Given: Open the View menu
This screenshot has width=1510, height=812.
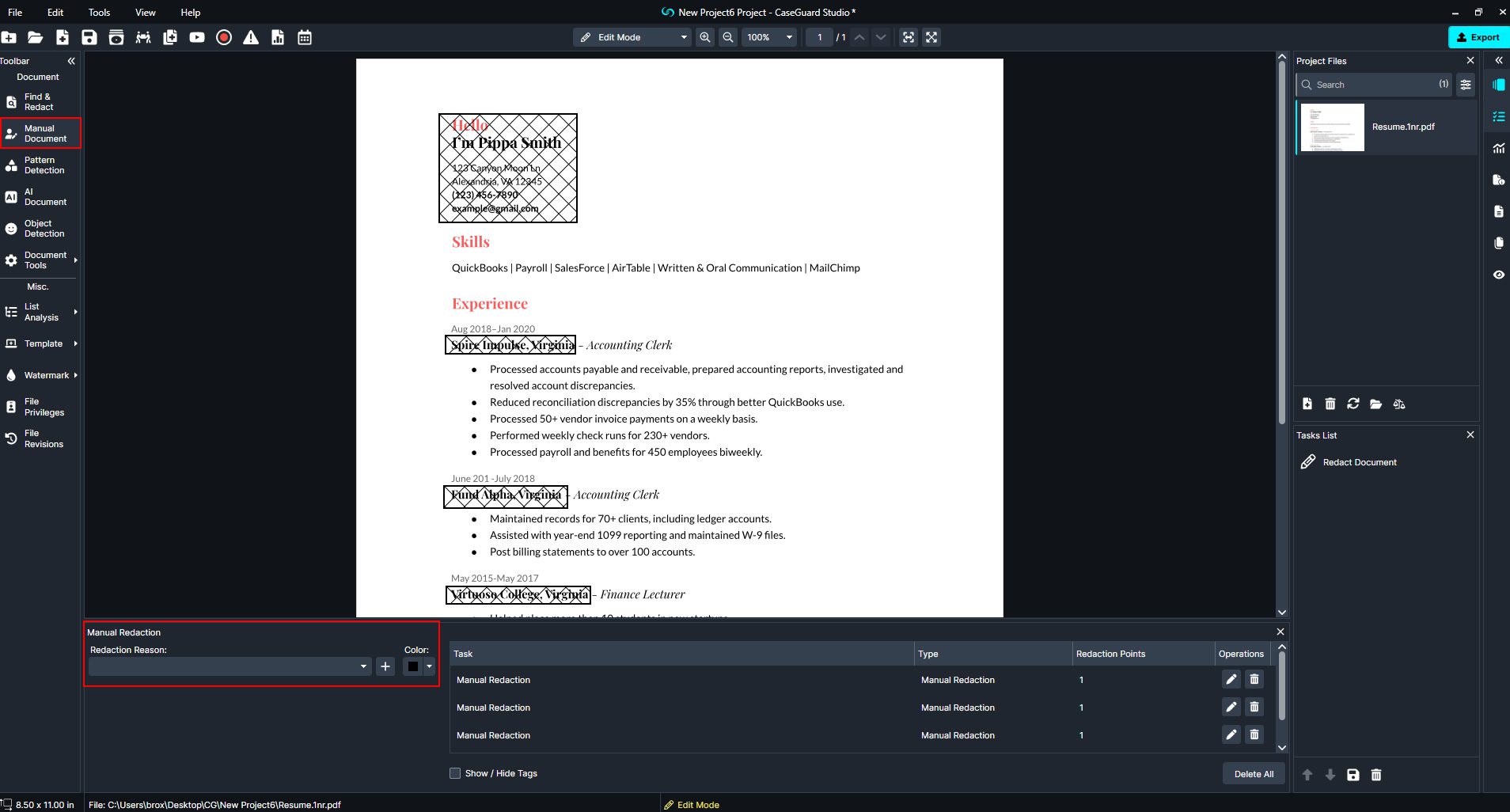Looking at the screenshot, I should click(144, 12).
